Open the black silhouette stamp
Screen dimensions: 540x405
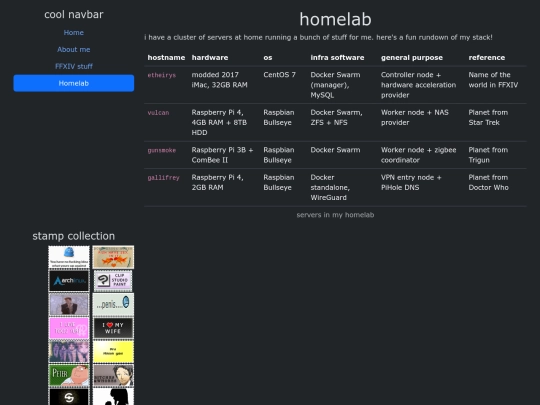click(x=113, y=396)
